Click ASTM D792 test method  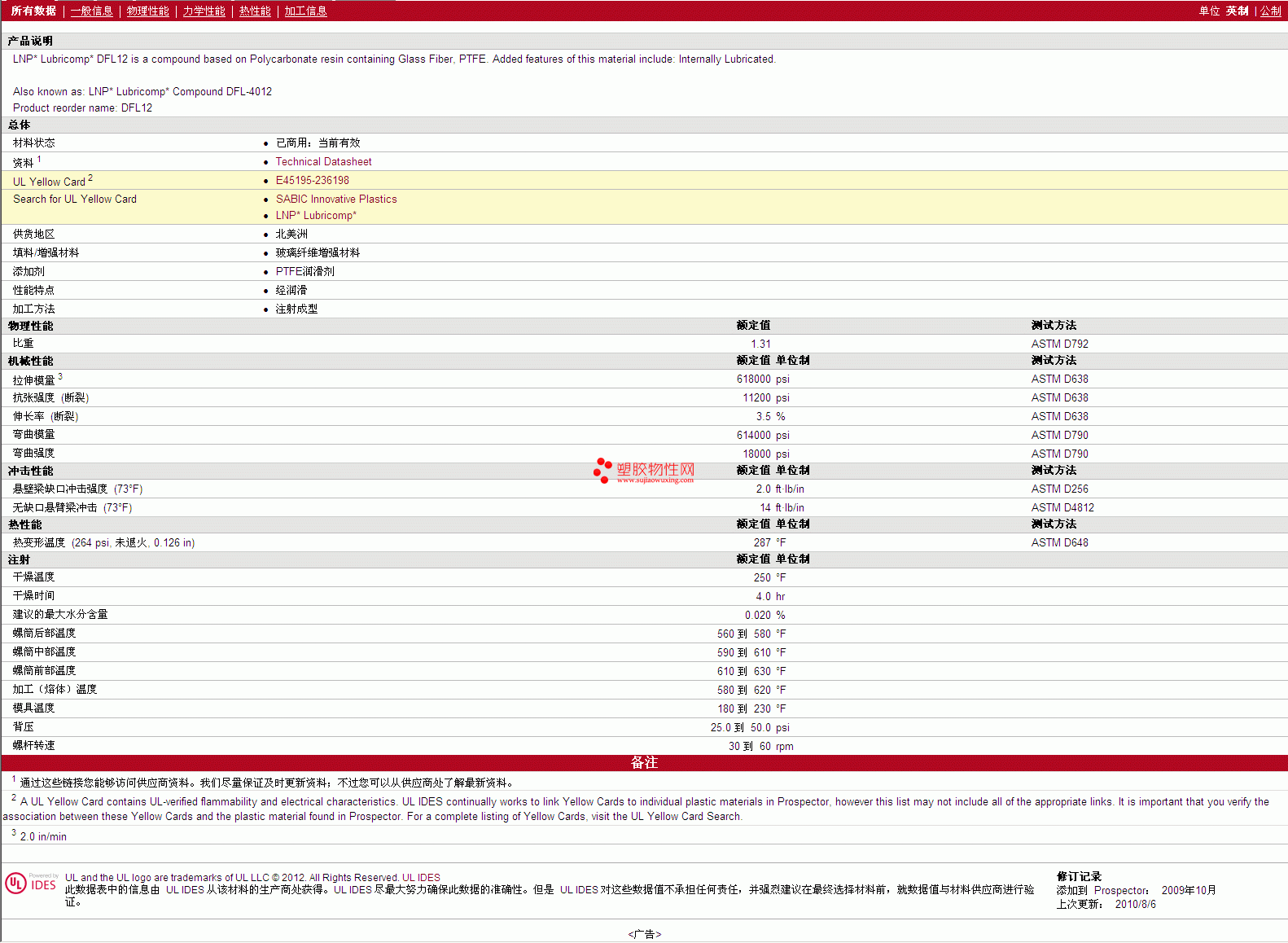[1059, 344]
